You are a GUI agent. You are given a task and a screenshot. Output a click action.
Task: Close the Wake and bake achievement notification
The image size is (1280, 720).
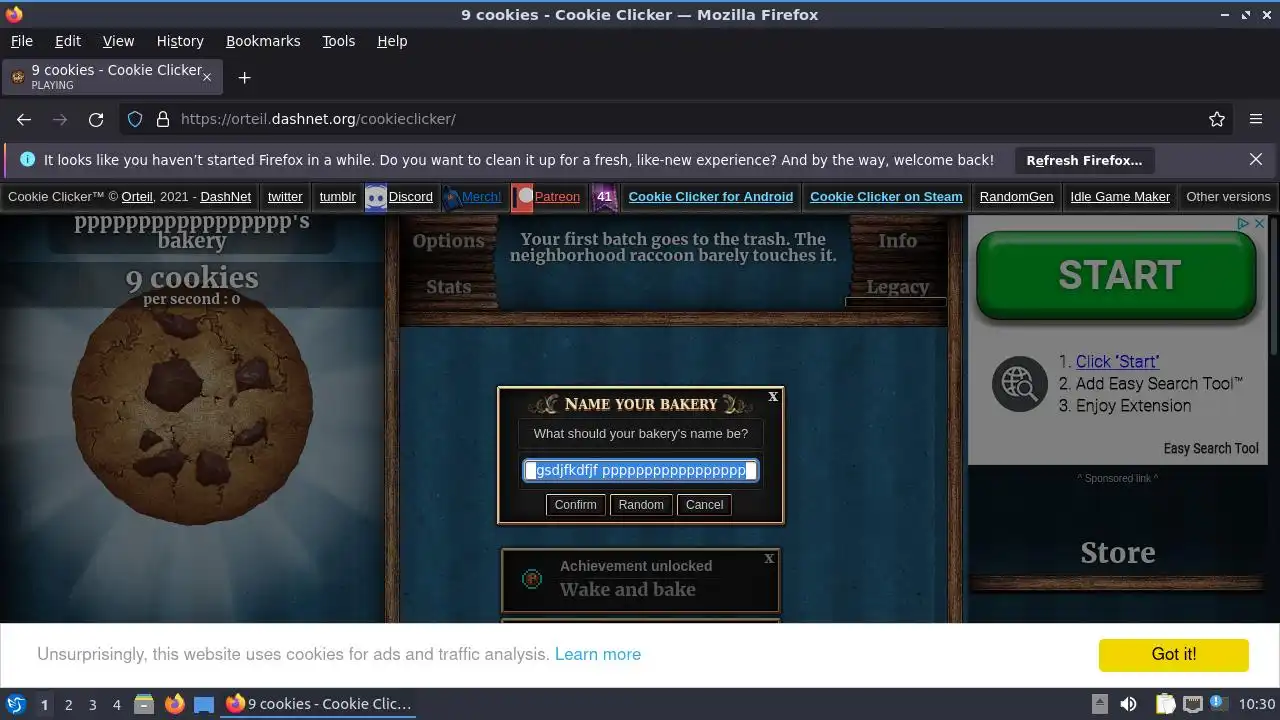point(769,559)
